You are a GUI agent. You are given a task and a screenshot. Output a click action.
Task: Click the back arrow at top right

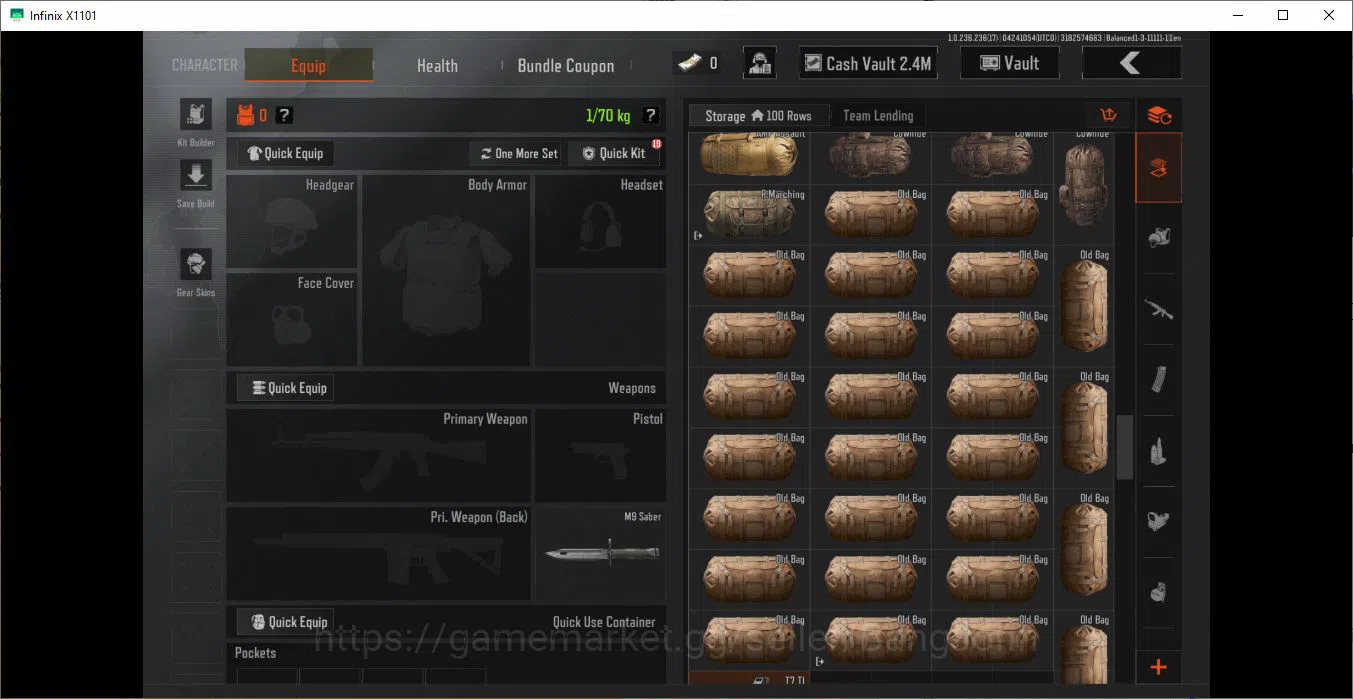coord(1131,63)
